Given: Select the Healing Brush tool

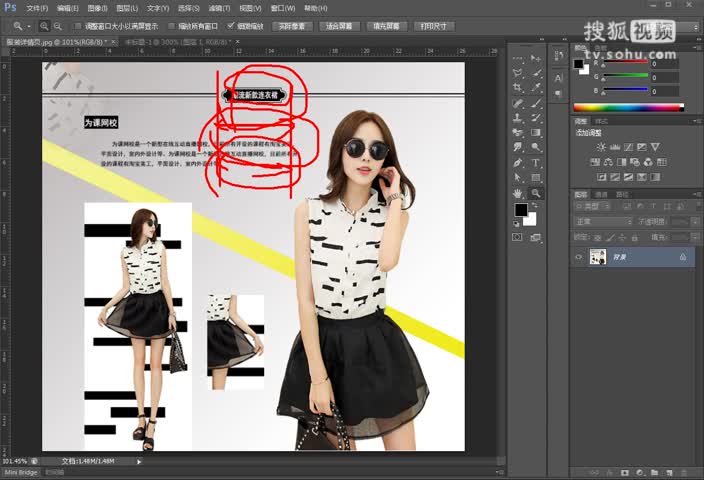Looking at the screenshot, I should coord(518,103).
